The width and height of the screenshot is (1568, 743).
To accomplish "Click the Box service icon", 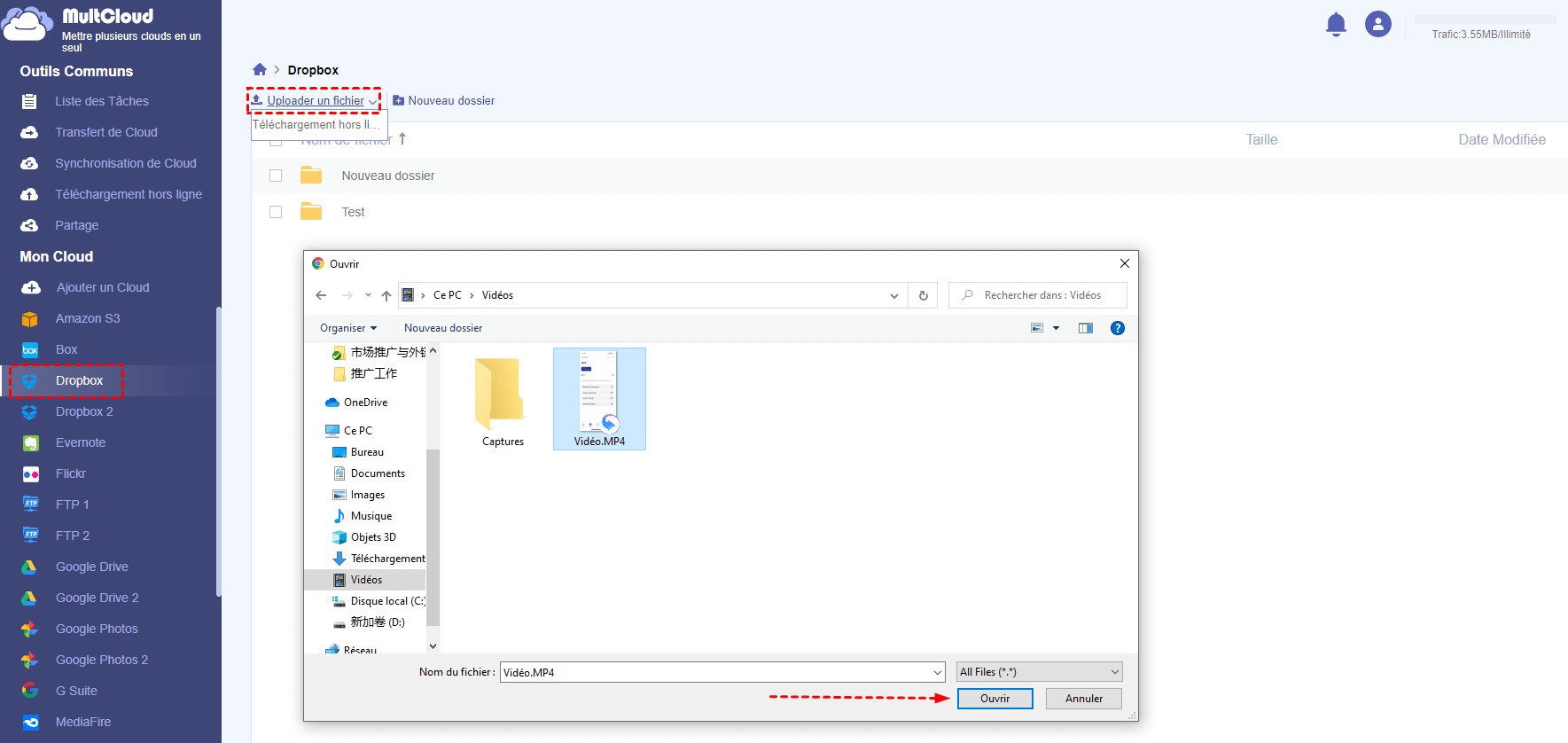I will tap(30, 349).
